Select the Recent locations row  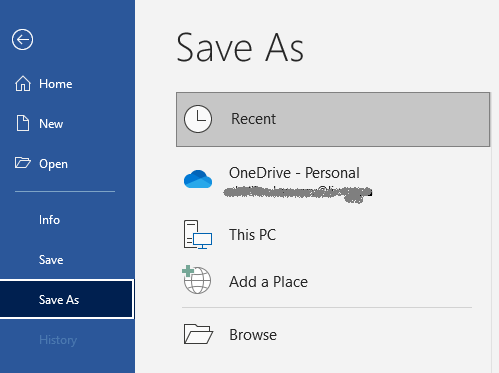(x=333, y=119)
